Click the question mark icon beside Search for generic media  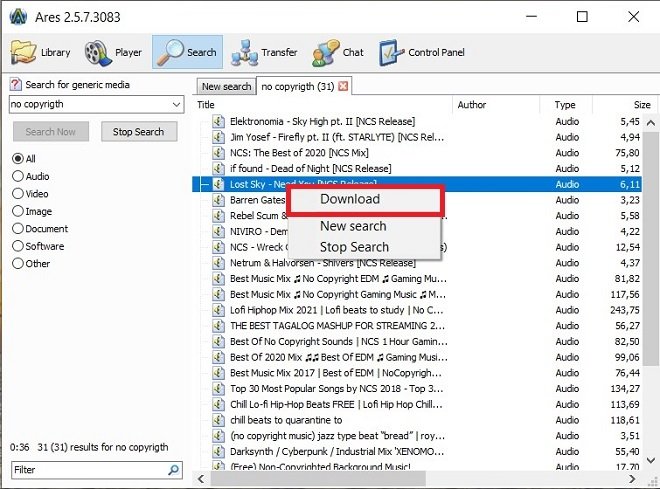pyautogui.click(x=16, y=84)
